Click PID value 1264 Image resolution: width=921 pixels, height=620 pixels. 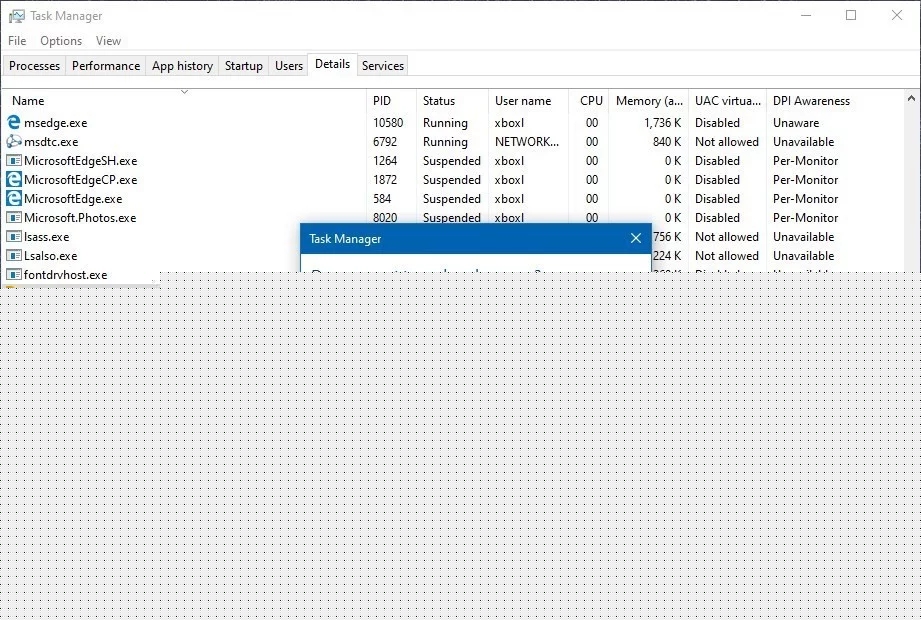(x=385, y=161)
